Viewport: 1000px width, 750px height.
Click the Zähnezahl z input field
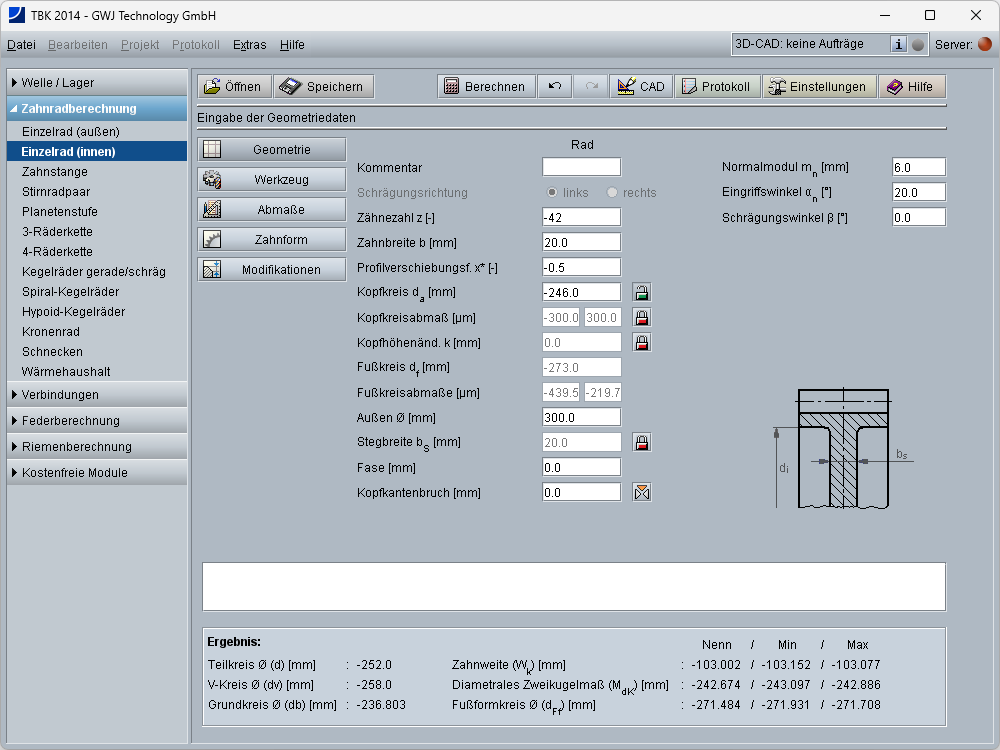click(x=581, y=217)
